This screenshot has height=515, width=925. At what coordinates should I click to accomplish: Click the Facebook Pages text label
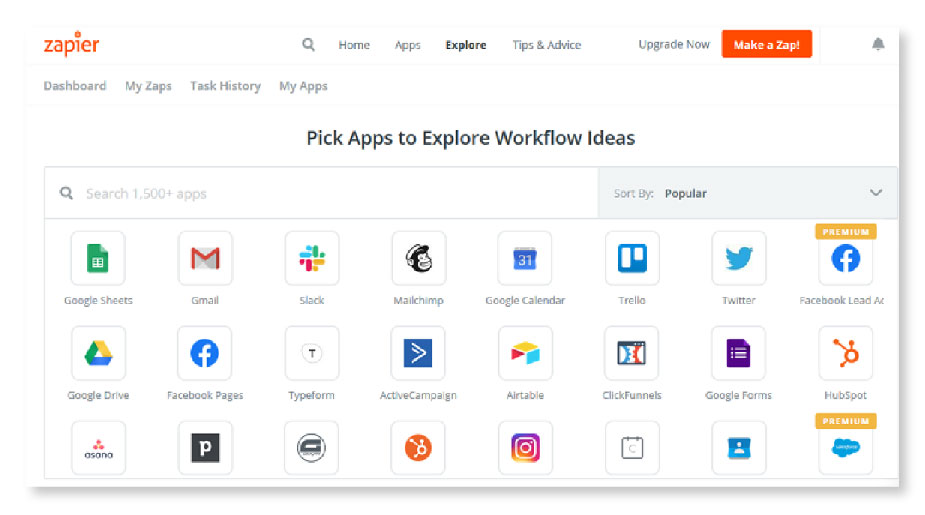(205, 395)
